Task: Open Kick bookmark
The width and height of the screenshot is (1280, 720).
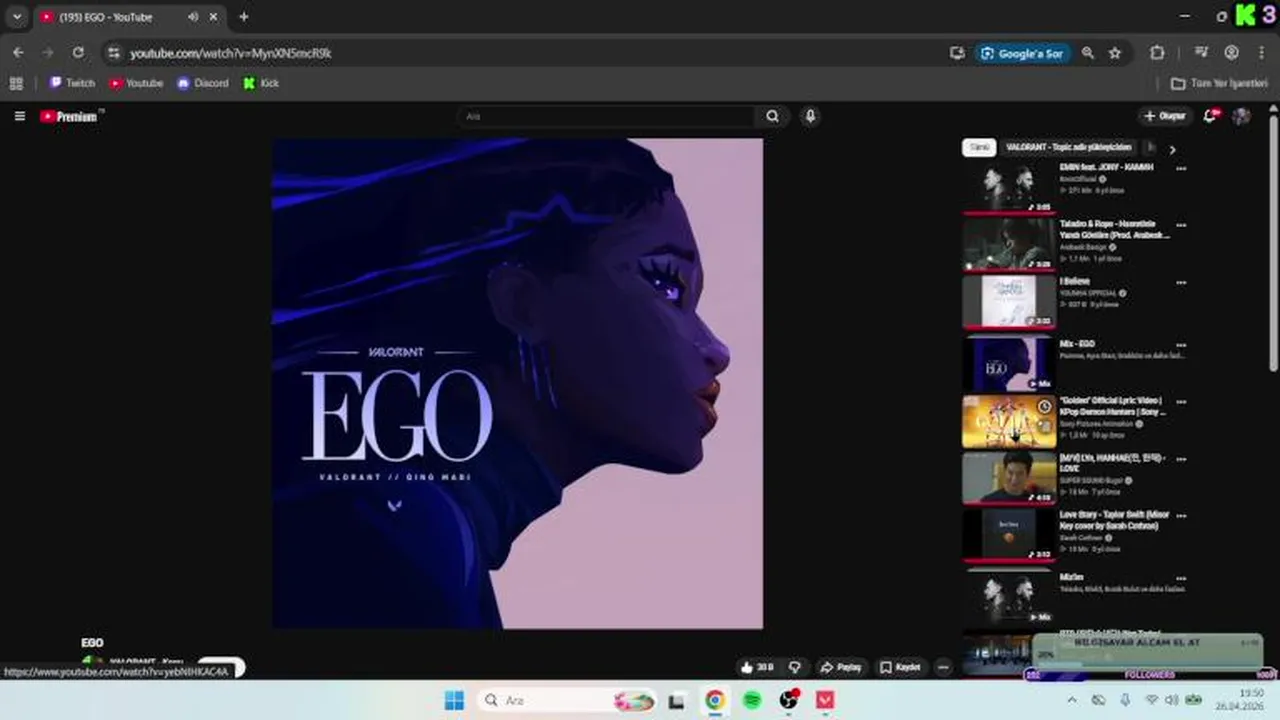Action: coord(261,83)
